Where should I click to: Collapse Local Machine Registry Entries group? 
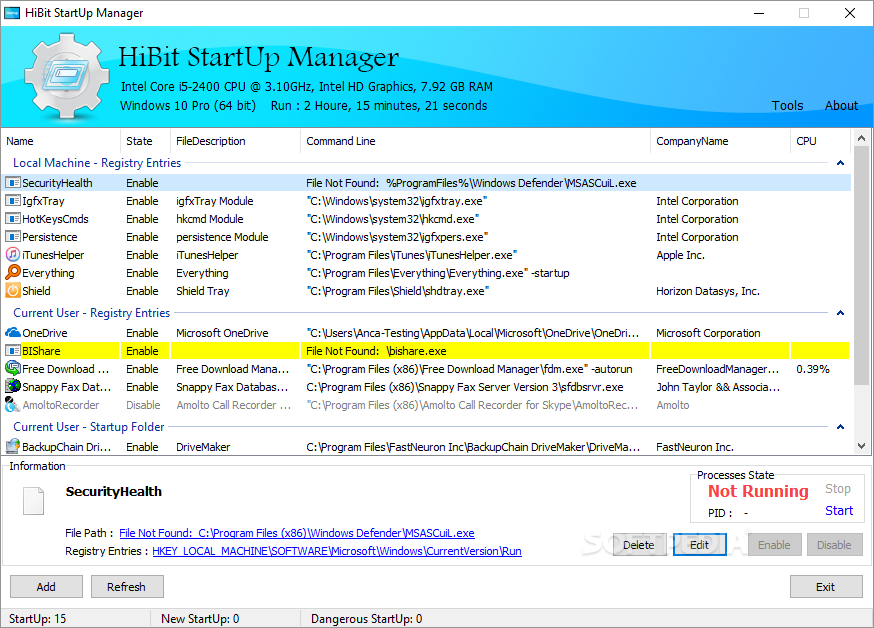click(840, 163)
